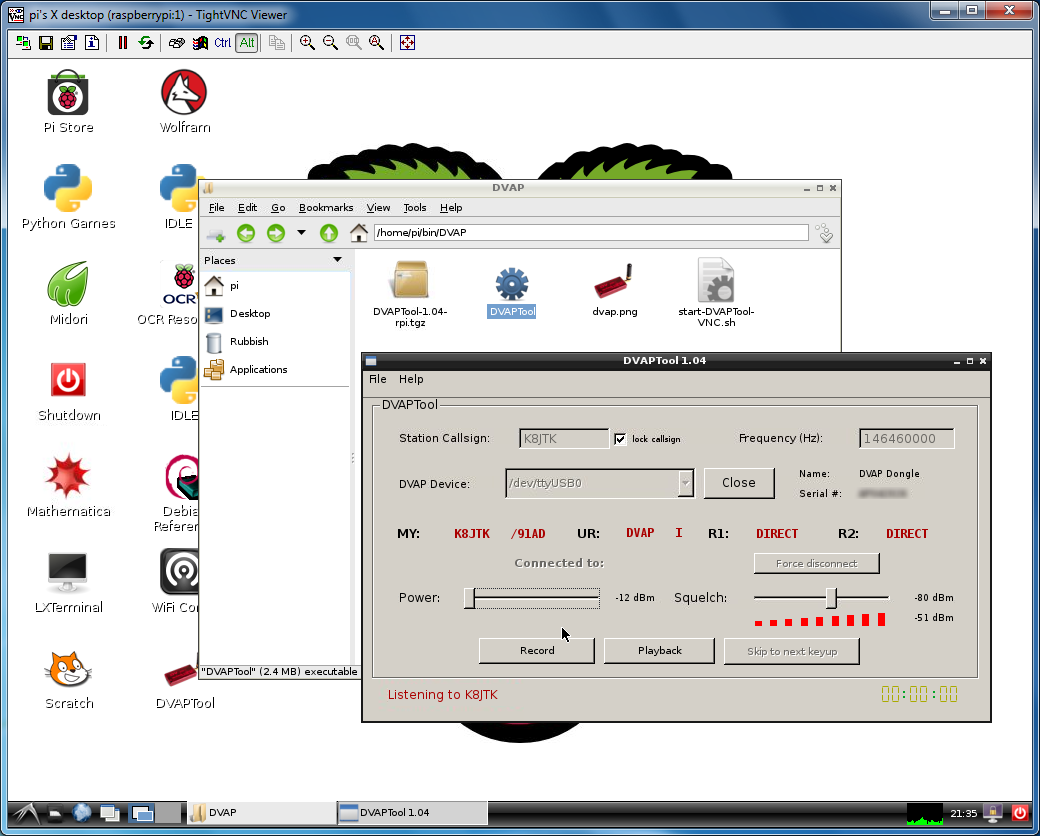1040x836 pixels.
Task: Open the Bookmarks menu in file manager
Action: click(x=326, y=208)
